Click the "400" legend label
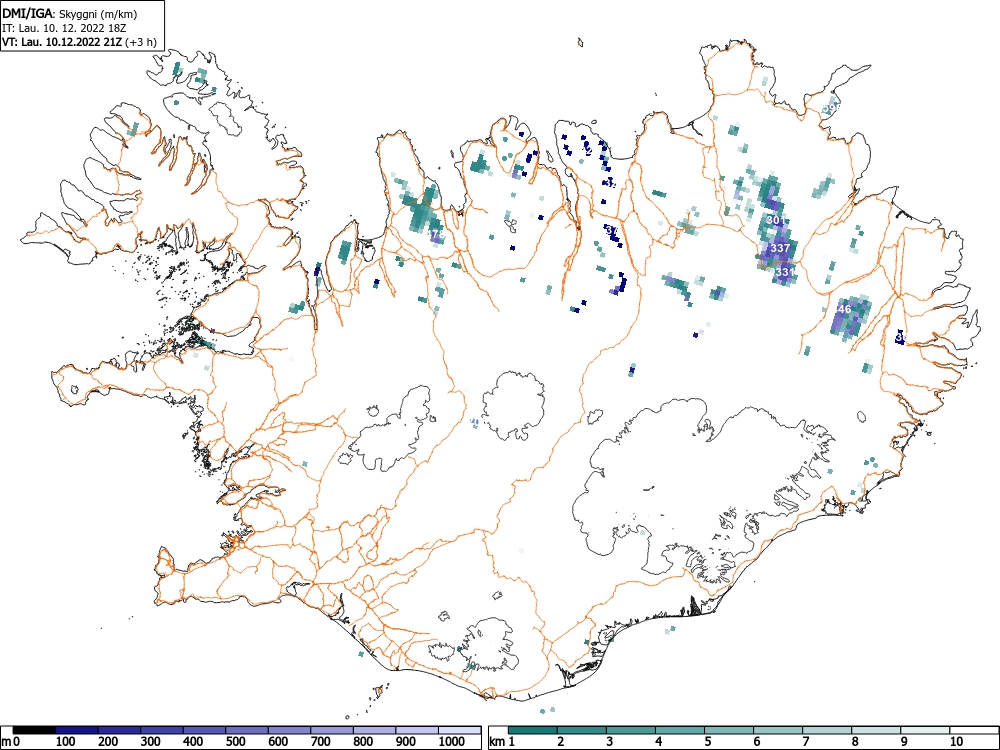Viewport: 1000px width, 750px height. pyautogui.click(x=193, y=742)
